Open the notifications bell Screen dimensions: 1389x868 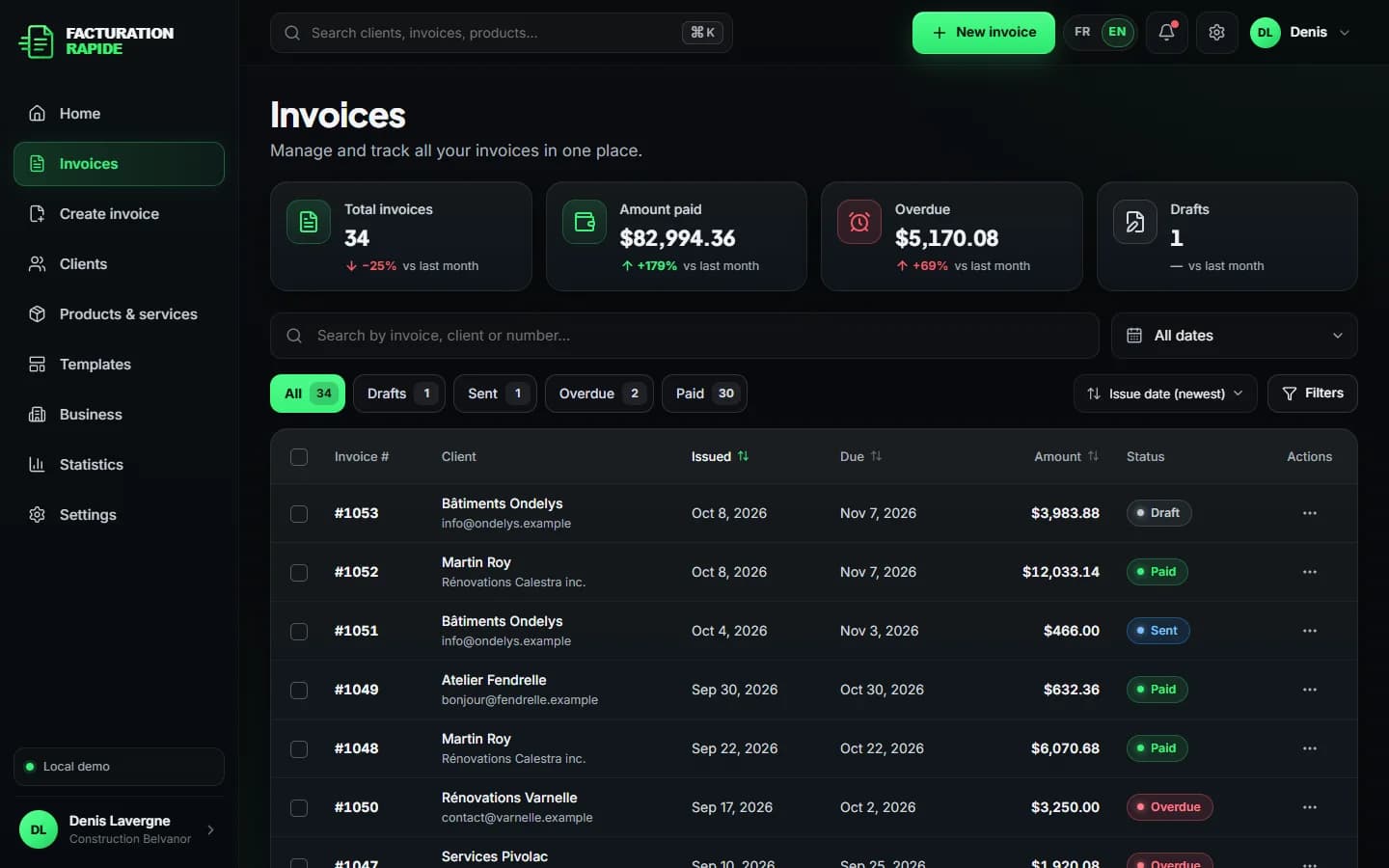coord(1166,33)
